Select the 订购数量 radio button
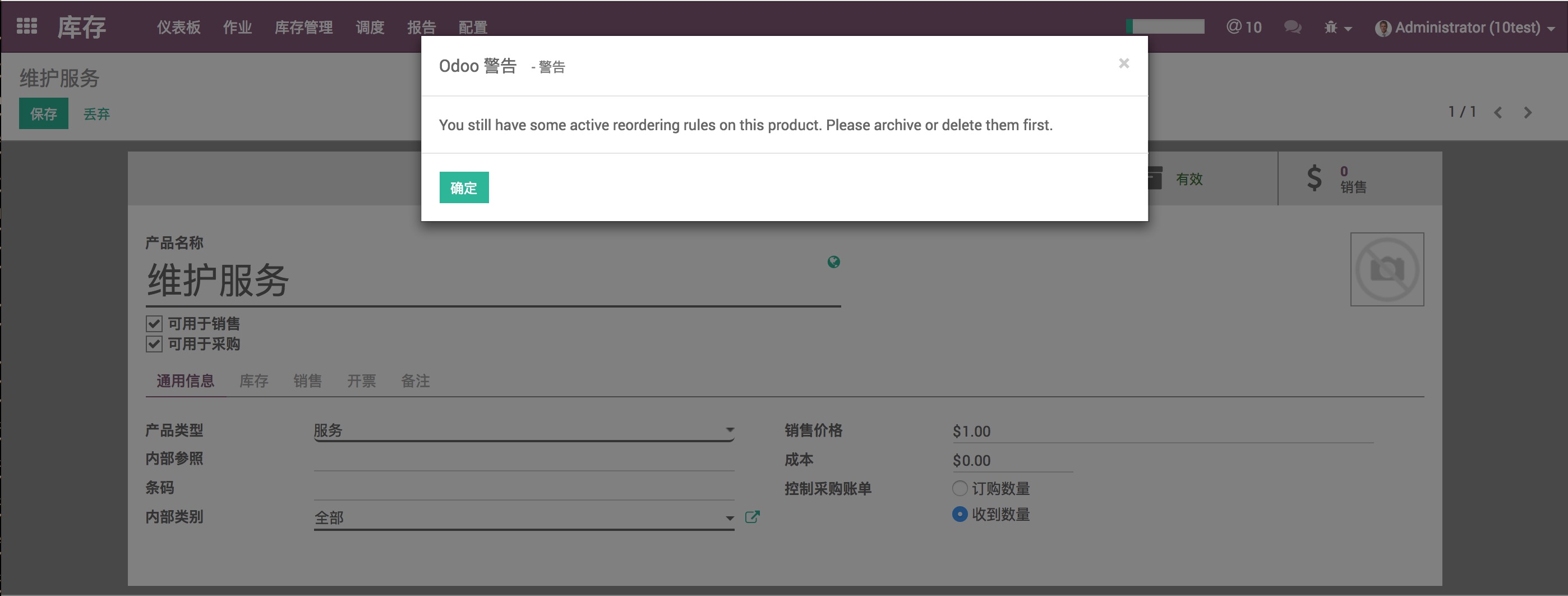Viewport: 1568px width, 596px height. click(x=960, y=488)
